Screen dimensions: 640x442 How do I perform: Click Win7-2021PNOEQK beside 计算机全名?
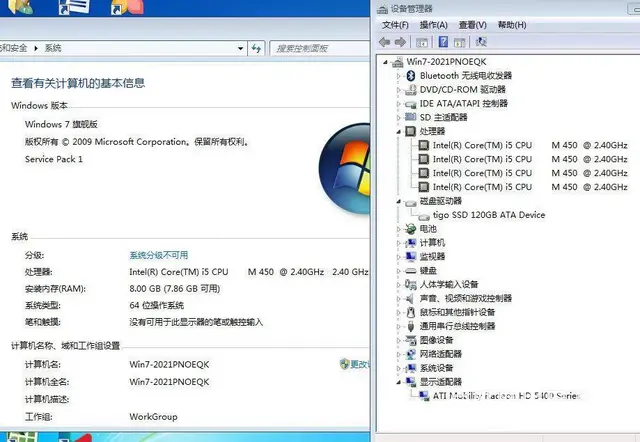(169, 382)
